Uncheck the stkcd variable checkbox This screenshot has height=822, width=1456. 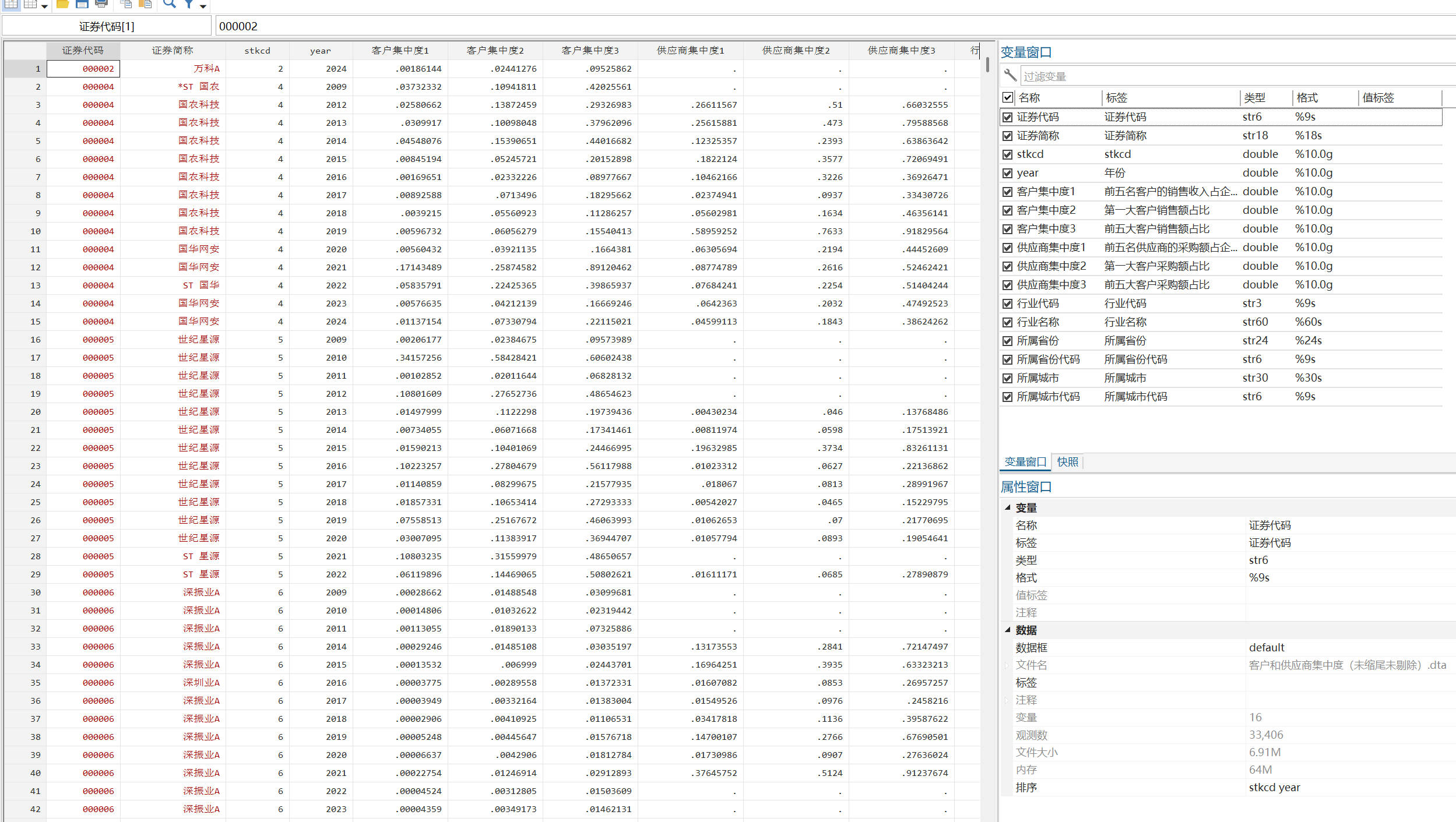1007,154
